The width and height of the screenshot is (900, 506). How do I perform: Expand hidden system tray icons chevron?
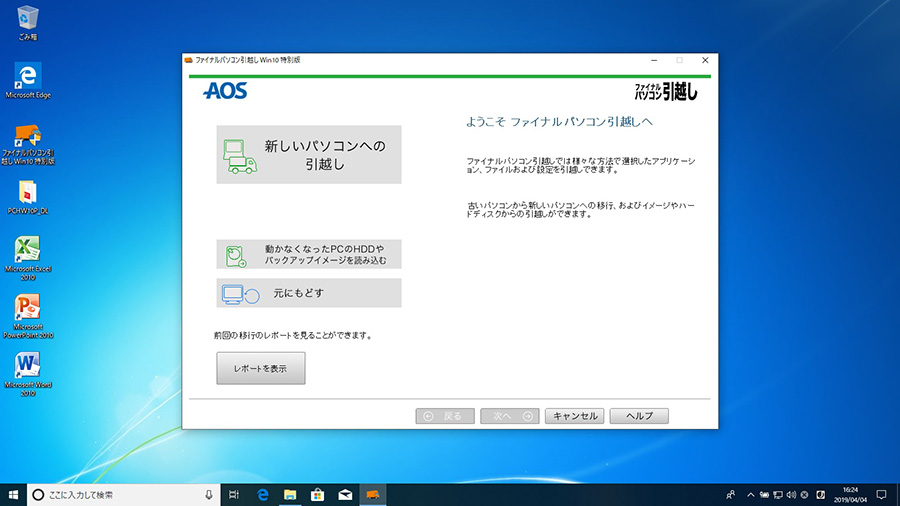pyautogui.click(x=750, y=494)
